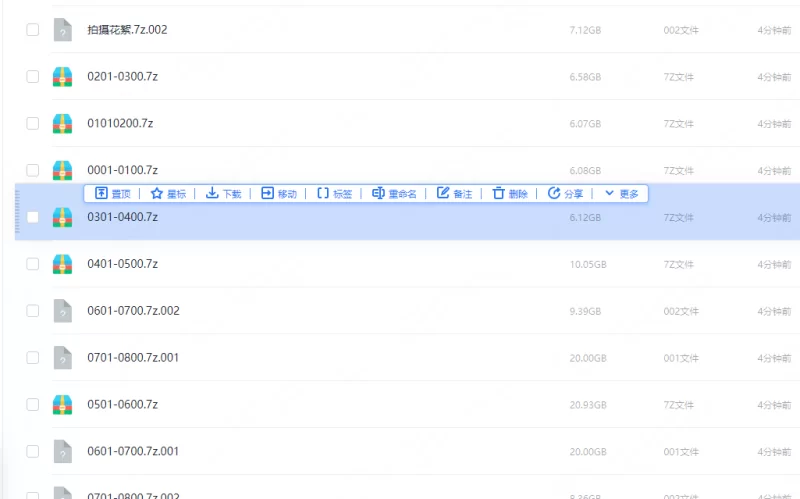Tick the checkbox for 01010200.7z
Image resolution: width=800 pixels, height=499 pixels.
(x=33, y=123)
